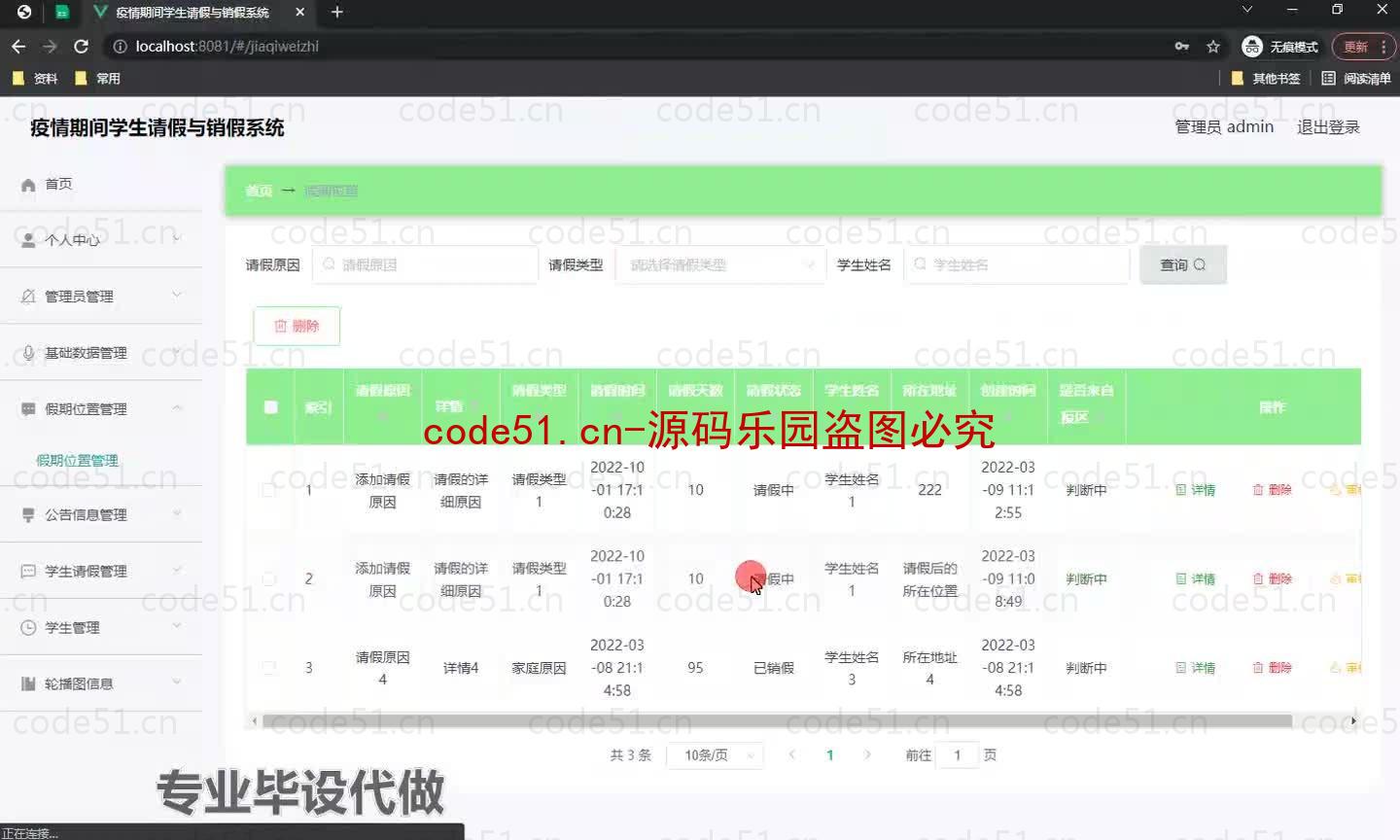Expand the 学生管理 menu chevron
1400x840 pixels.
177,626
